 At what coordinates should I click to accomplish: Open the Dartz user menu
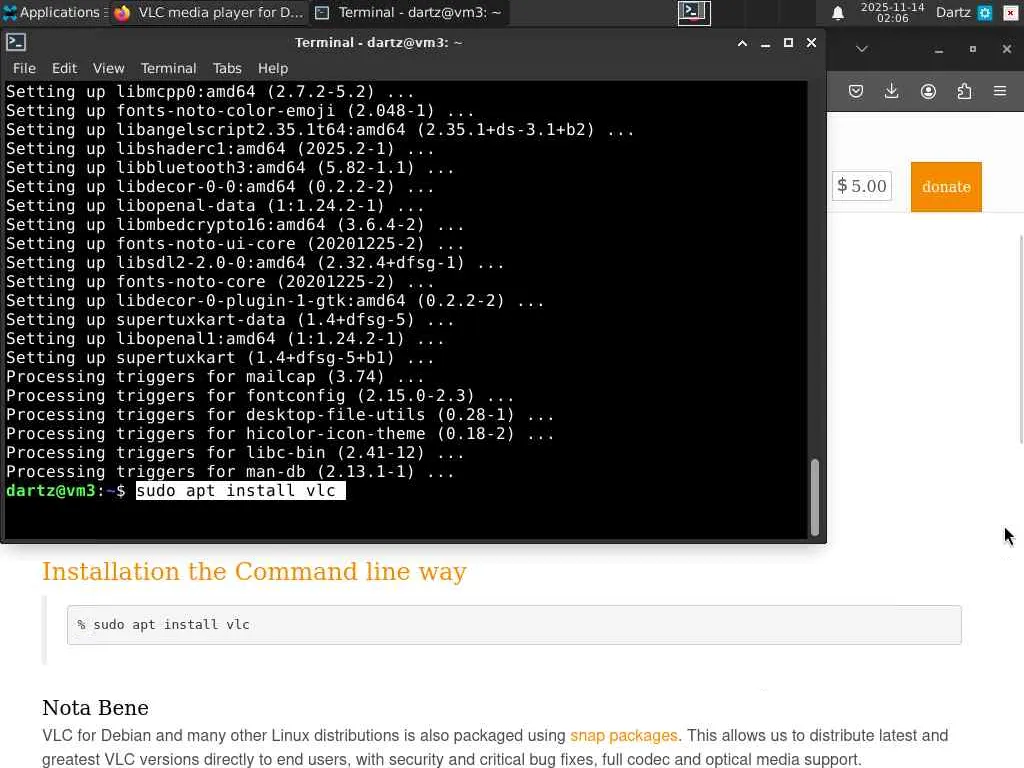click(953, 12)
